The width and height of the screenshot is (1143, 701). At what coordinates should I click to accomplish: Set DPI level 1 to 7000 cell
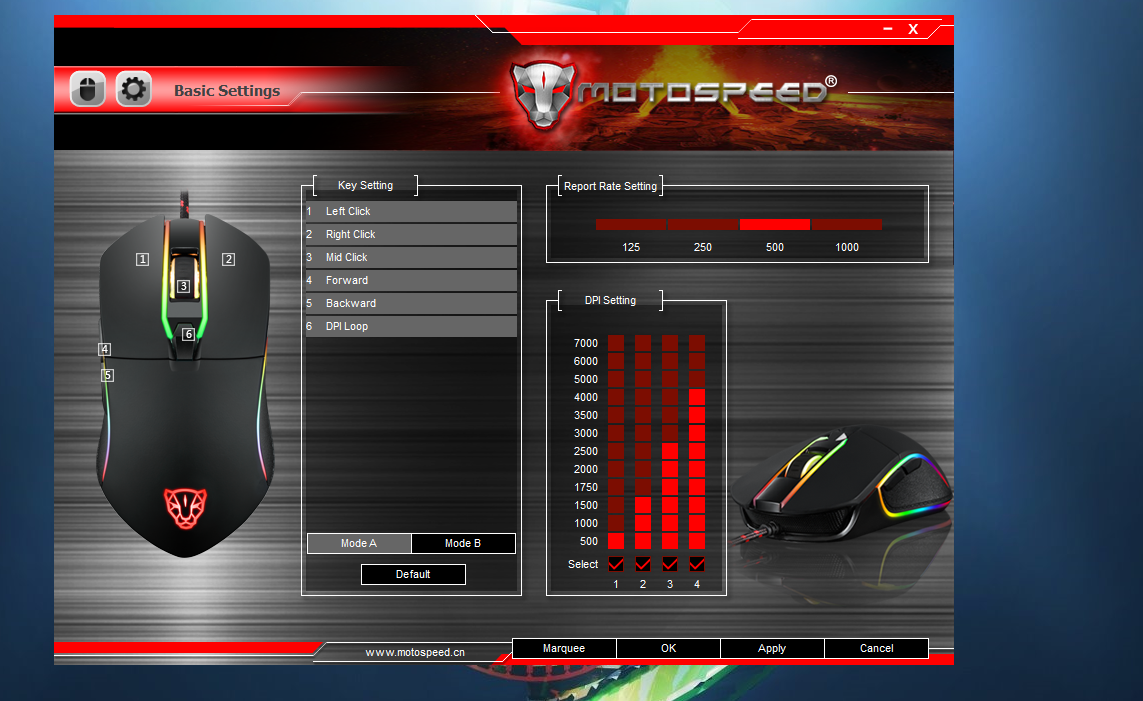tap(616, 342)
